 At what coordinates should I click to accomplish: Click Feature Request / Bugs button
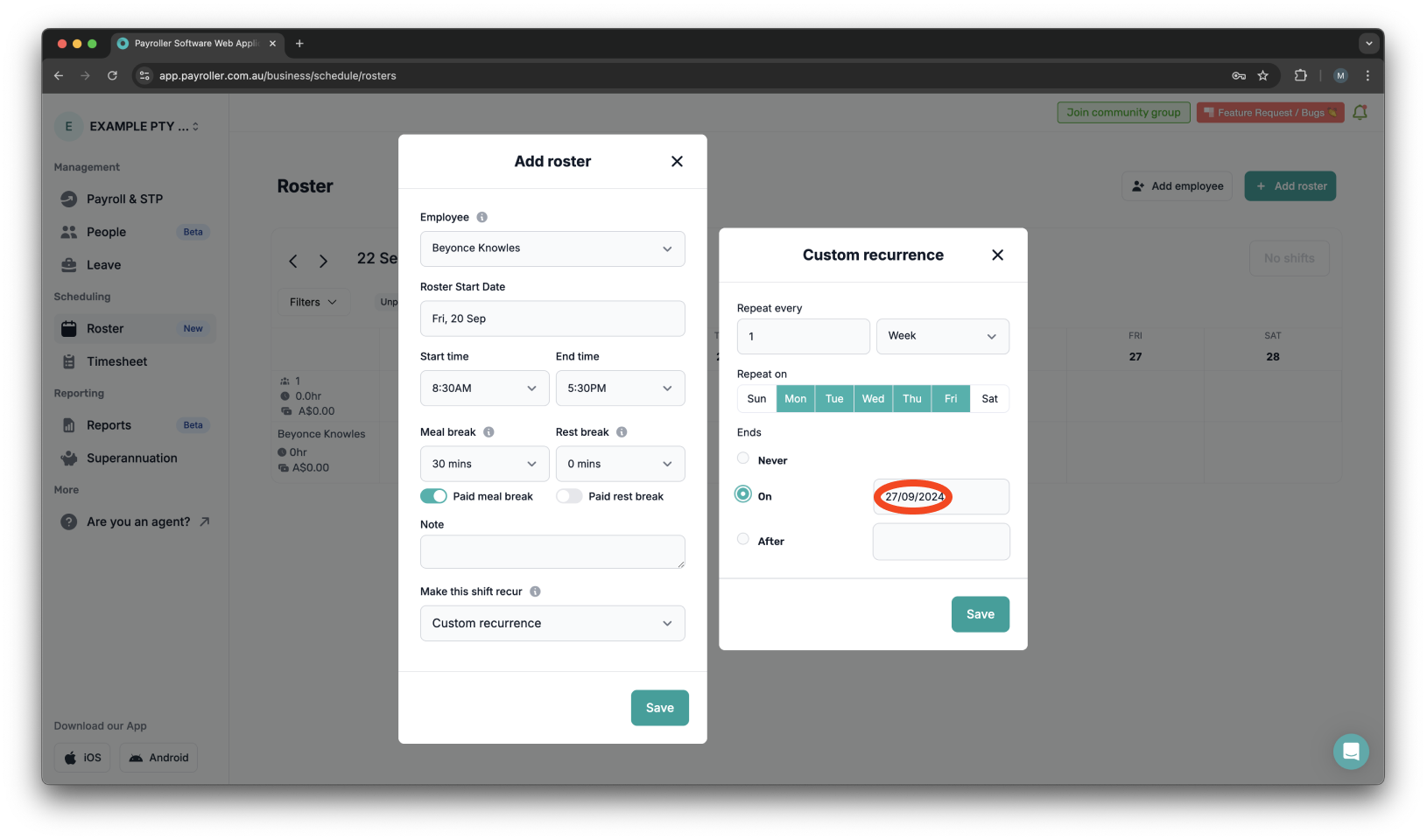coord(1269,112)
